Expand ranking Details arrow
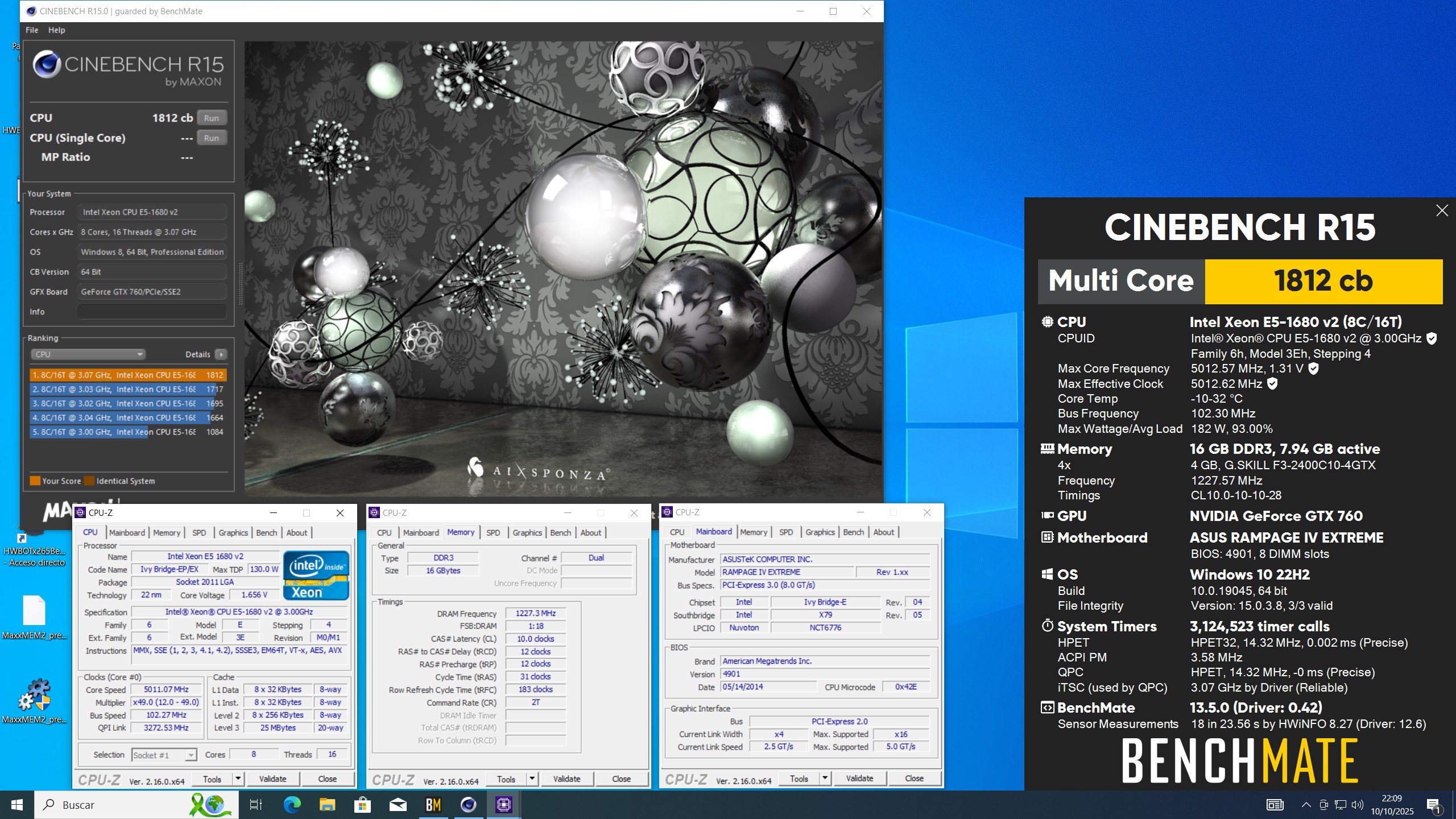 pos(221,354)
